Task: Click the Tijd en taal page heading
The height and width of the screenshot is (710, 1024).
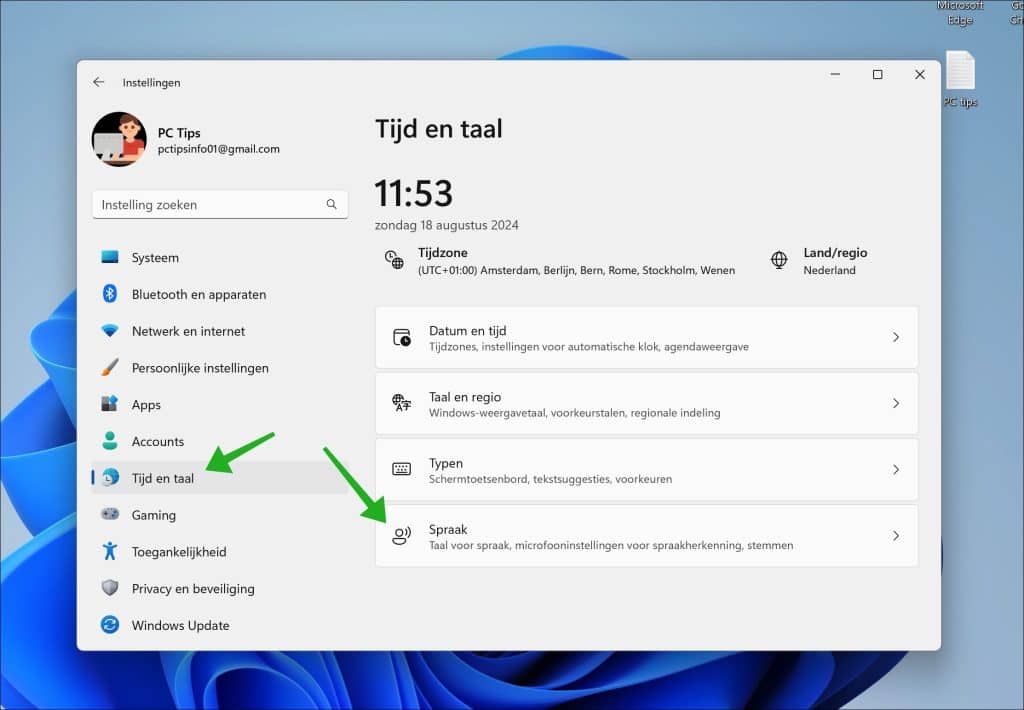Action: [439, 129]
